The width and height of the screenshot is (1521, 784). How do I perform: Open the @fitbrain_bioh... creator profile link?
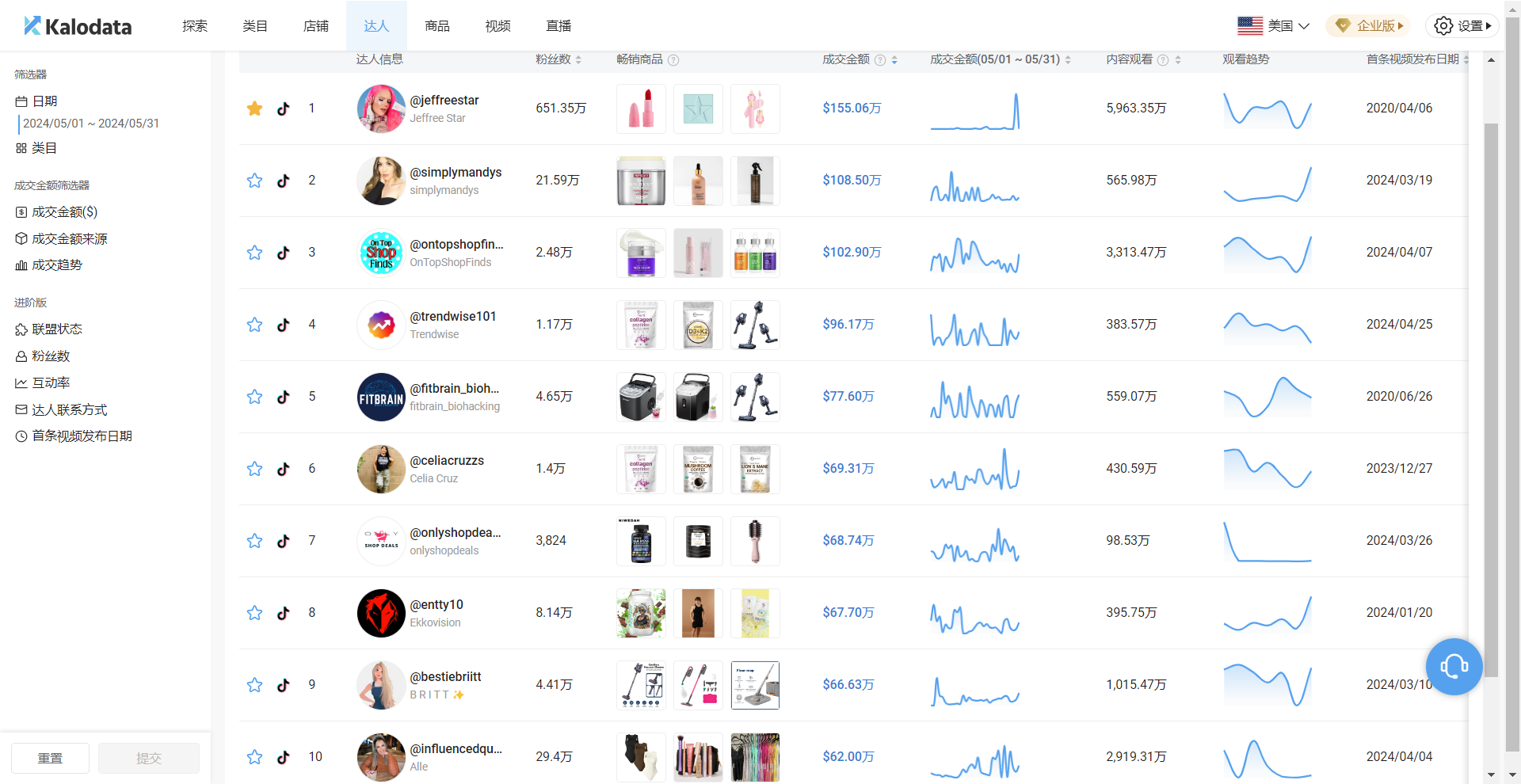[454, 389]
